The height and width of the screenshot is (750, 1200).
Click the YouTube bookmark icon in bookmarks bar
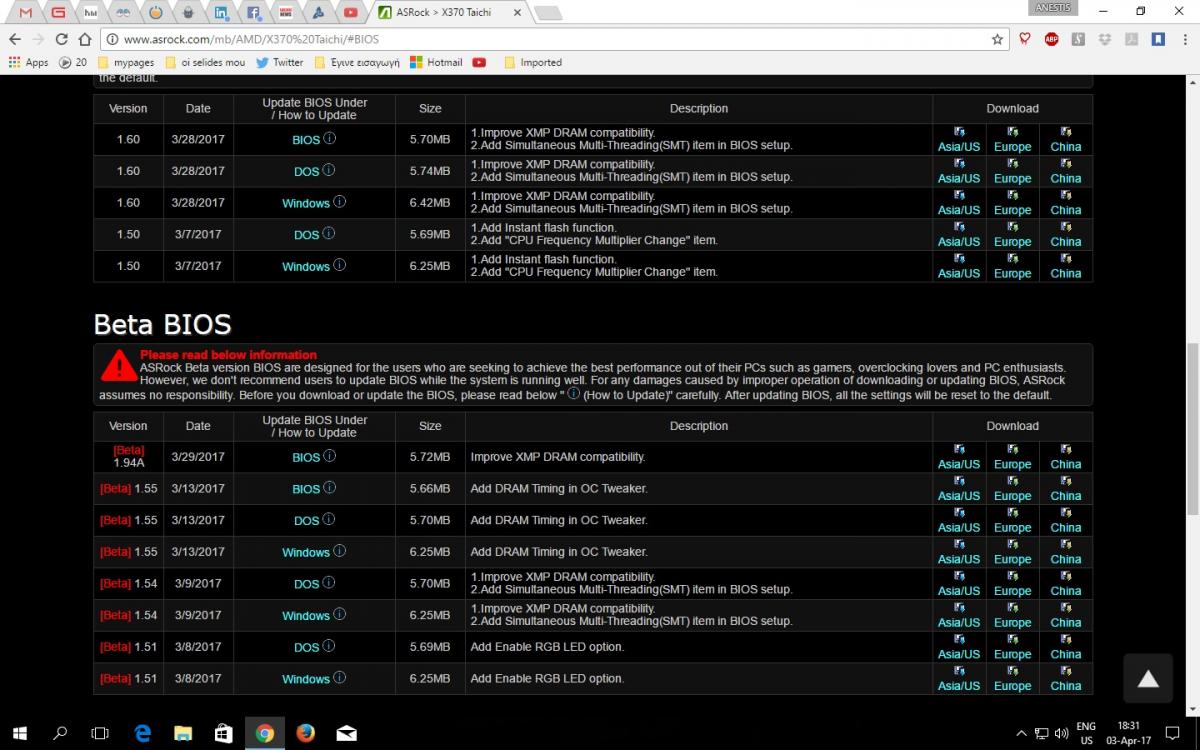(479, 62)
